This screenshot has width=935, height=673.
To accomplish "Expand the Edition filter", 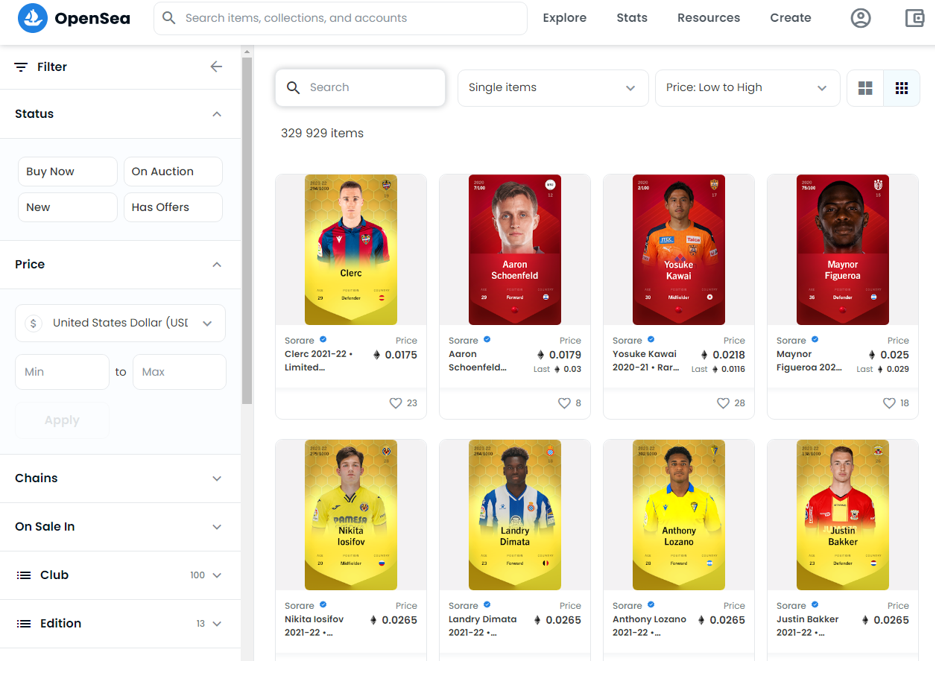I will click(x=120, y=624).
